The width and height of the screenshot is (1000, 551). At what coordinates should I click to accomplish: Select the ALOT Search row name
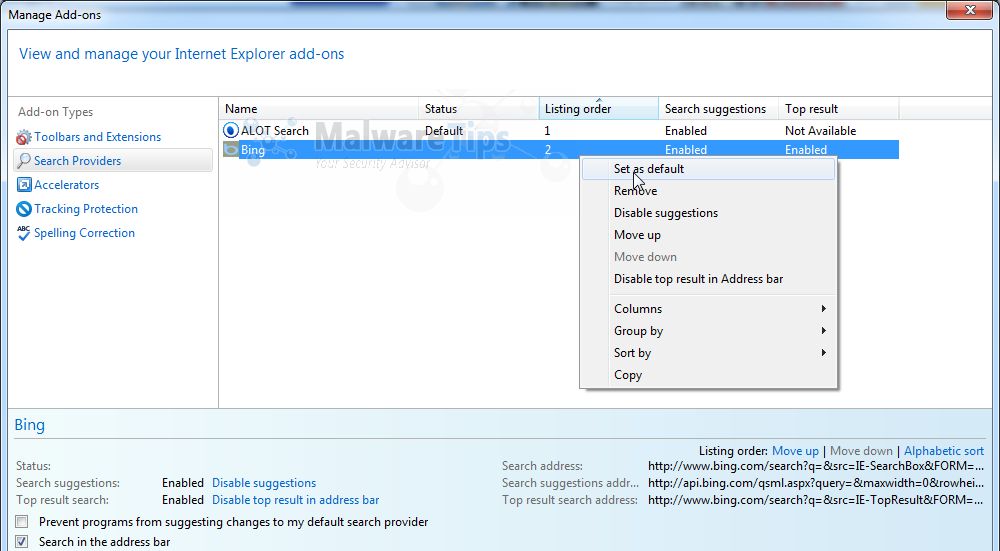click(274, 131)
